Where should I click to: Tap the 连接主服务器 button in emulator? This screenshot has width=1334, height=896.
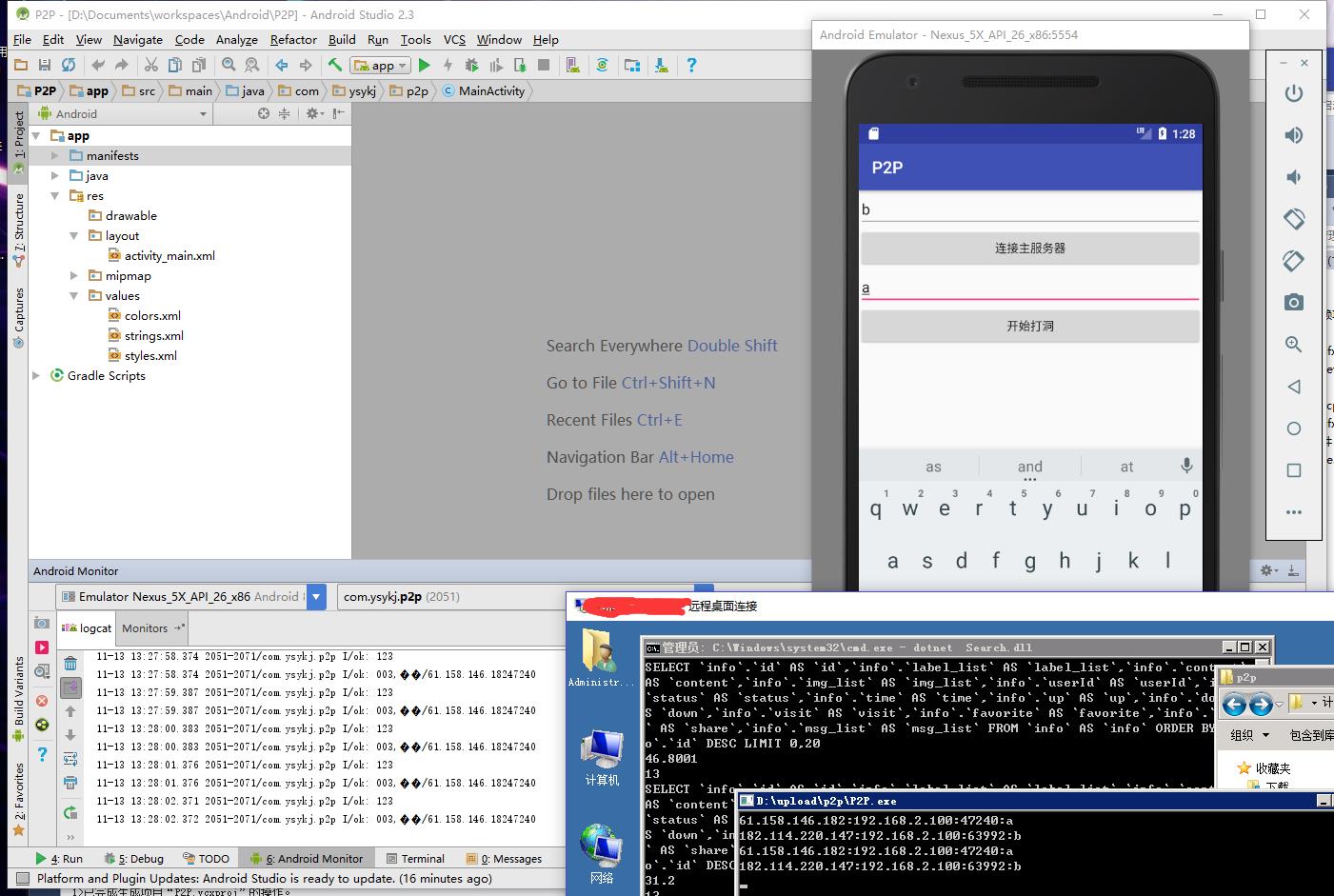click(1030, 248)
